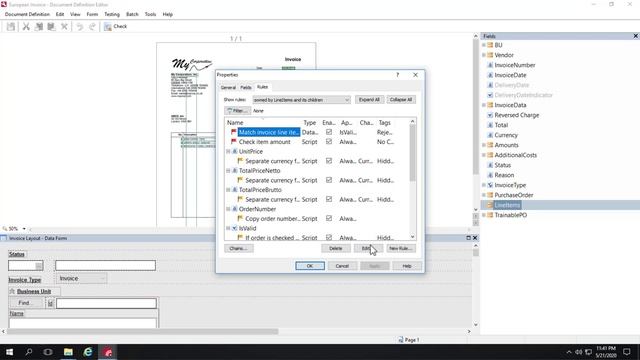
Task: Uncheck the enabled box for Check item amount
Action: pyautogui.click(x=329, y=142)
